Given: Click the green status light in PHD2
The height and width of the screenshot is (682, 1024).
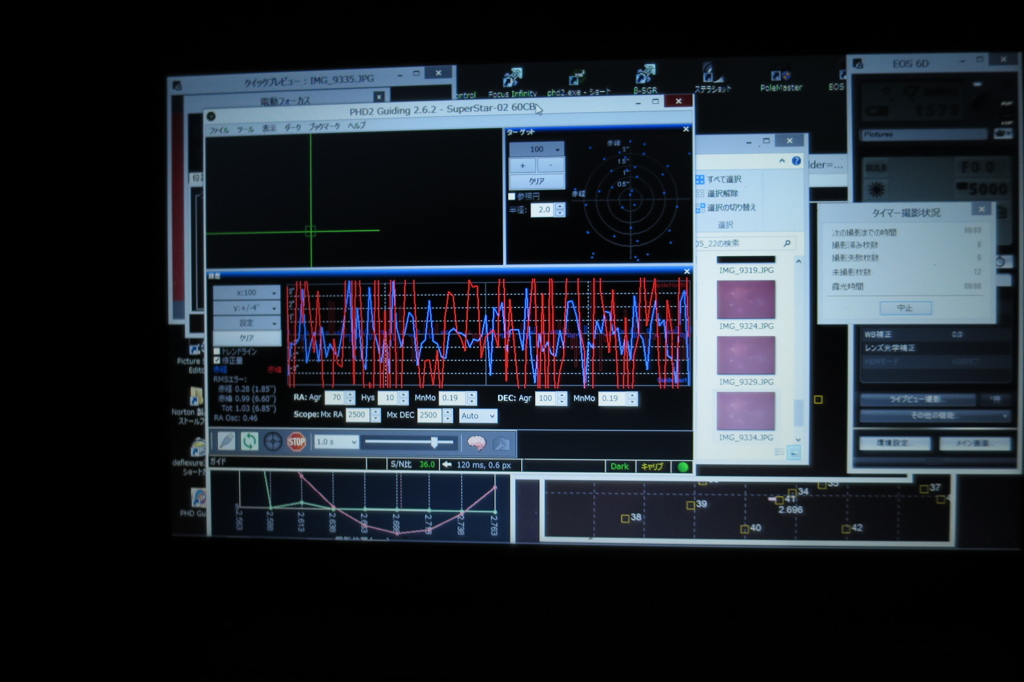Looking at the screenshot, I should (683, 466).
